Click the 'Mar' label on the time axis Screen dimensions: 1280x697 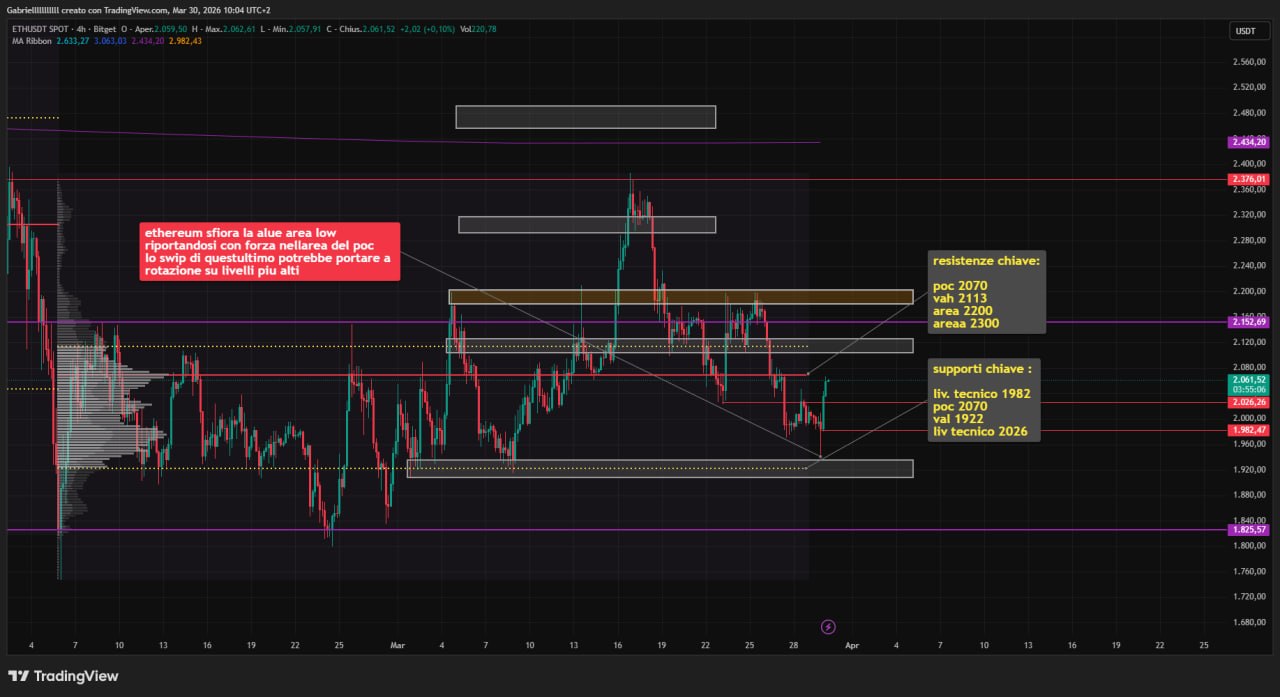click(399, 646)
